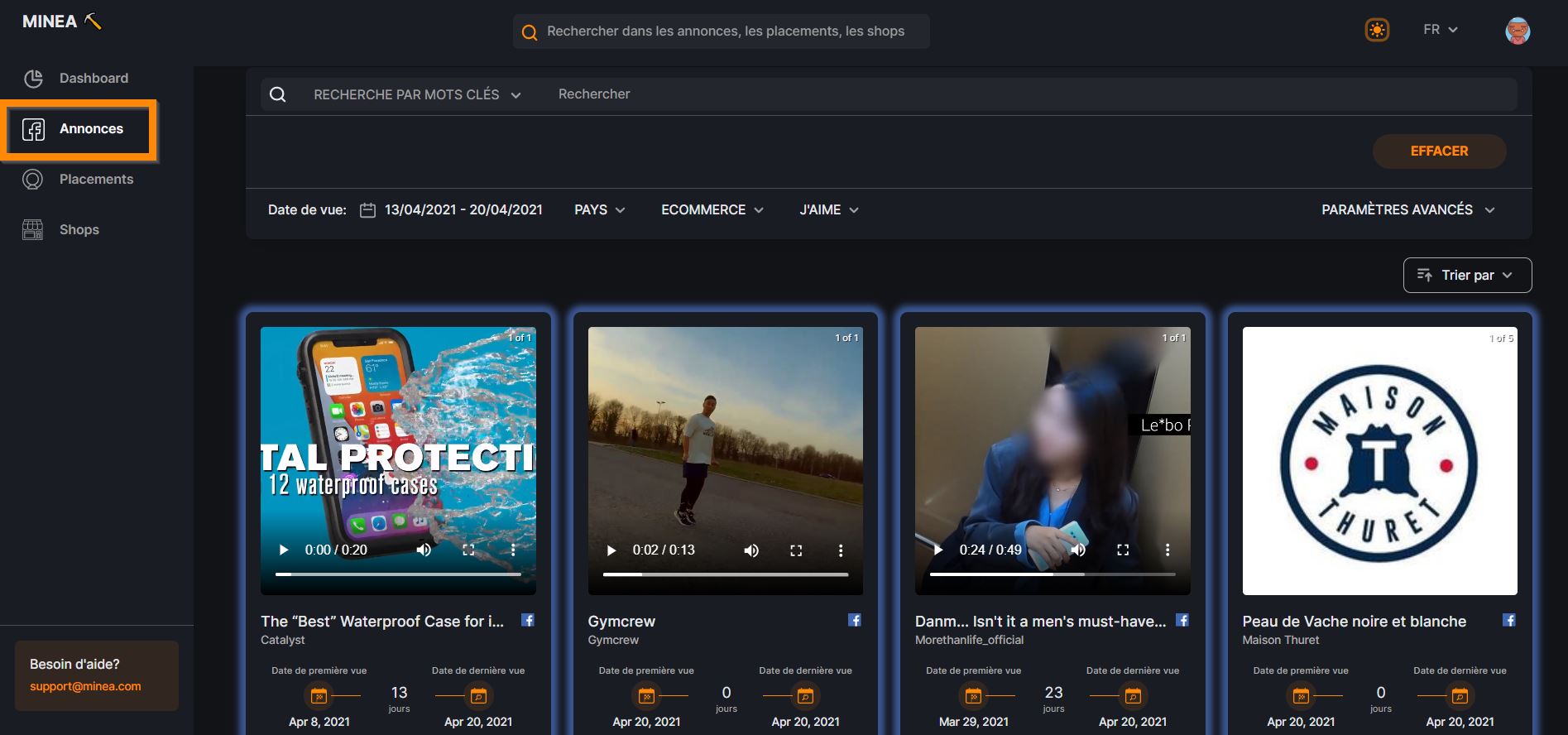Image resolution: width=1568 pixels, height=735 pixels.
Task: Mute the Catalyst video
Action: coord(424,550)
